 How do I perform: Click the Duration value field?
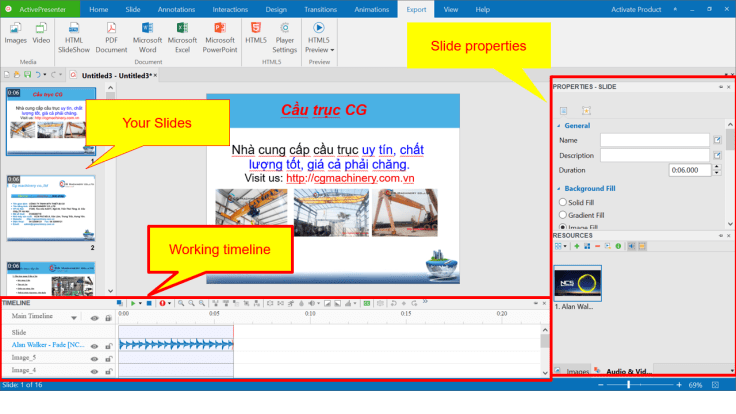click(690, 170)
